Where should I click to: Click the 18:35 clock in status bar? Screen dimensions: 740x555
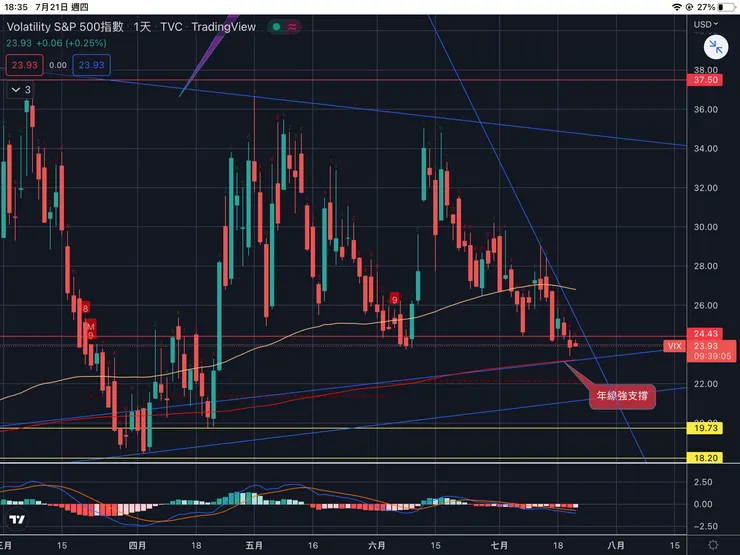(16, 7)
